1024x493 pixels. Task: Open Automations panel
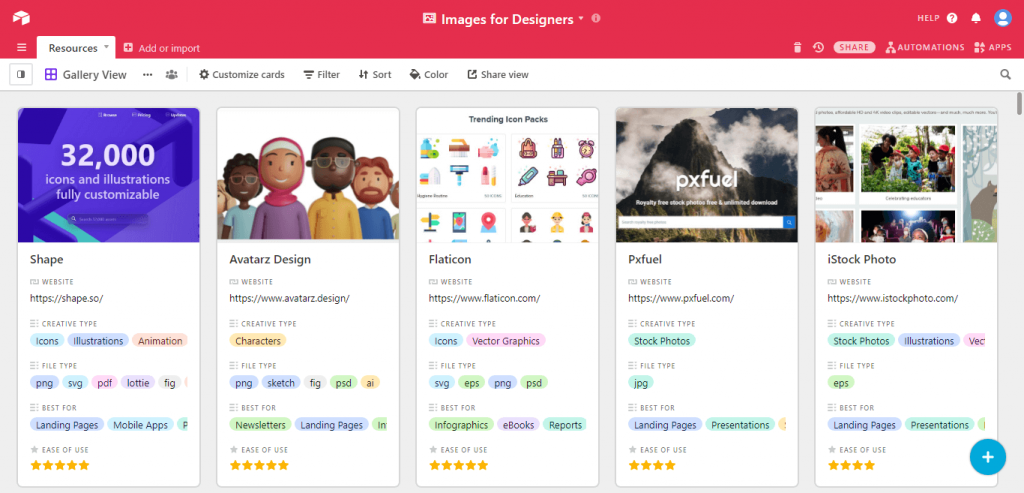pos(925,47)
